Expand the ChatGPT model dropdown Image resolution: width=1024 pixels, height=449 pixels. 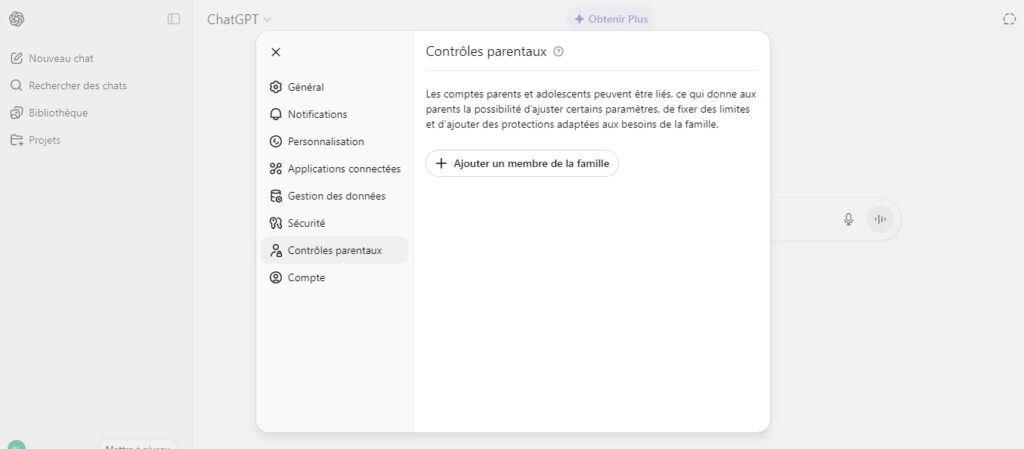pyautogui.click(x=240, y=19)
